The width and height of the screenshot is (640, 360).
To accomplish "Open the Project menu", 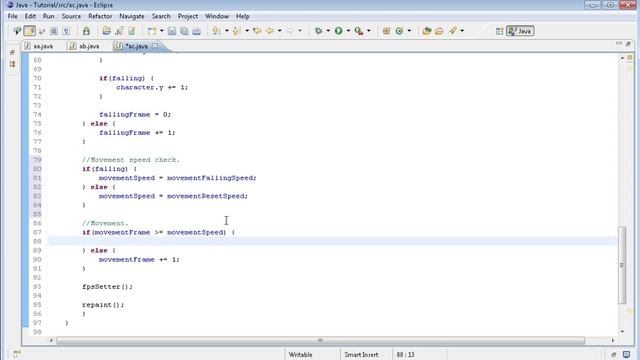I will 188,16.
